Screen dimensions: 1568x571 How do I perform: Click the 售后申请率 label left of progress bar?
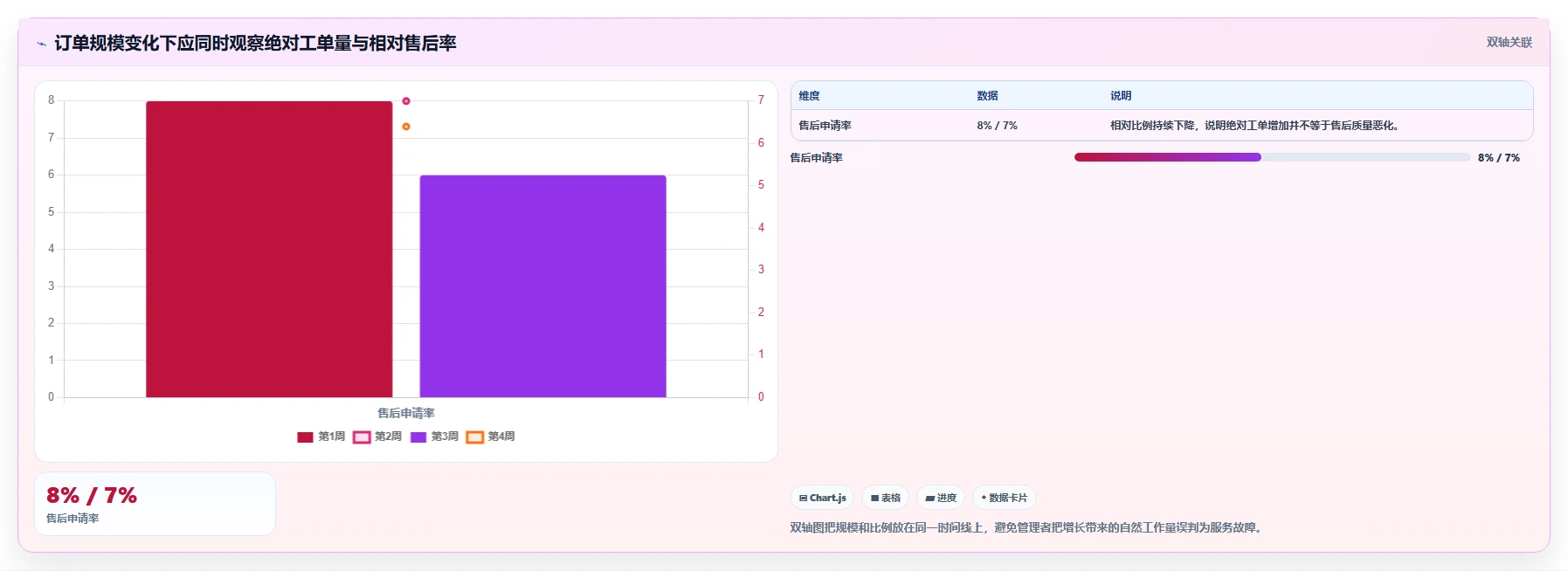click(x=816, y=158)
